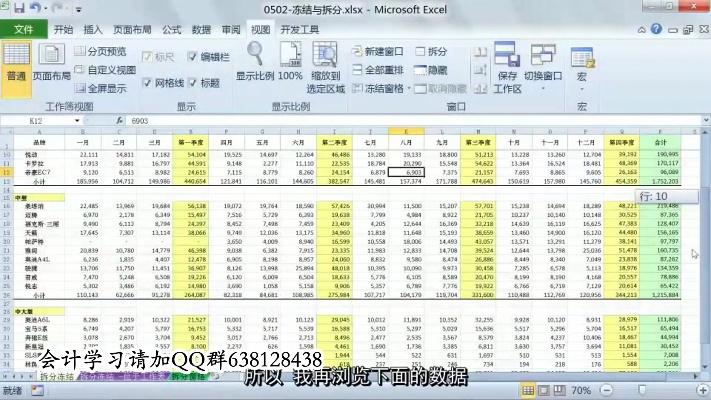
Task: Select the 拆分冻结 sheet tab
Action: pos(57,376)
